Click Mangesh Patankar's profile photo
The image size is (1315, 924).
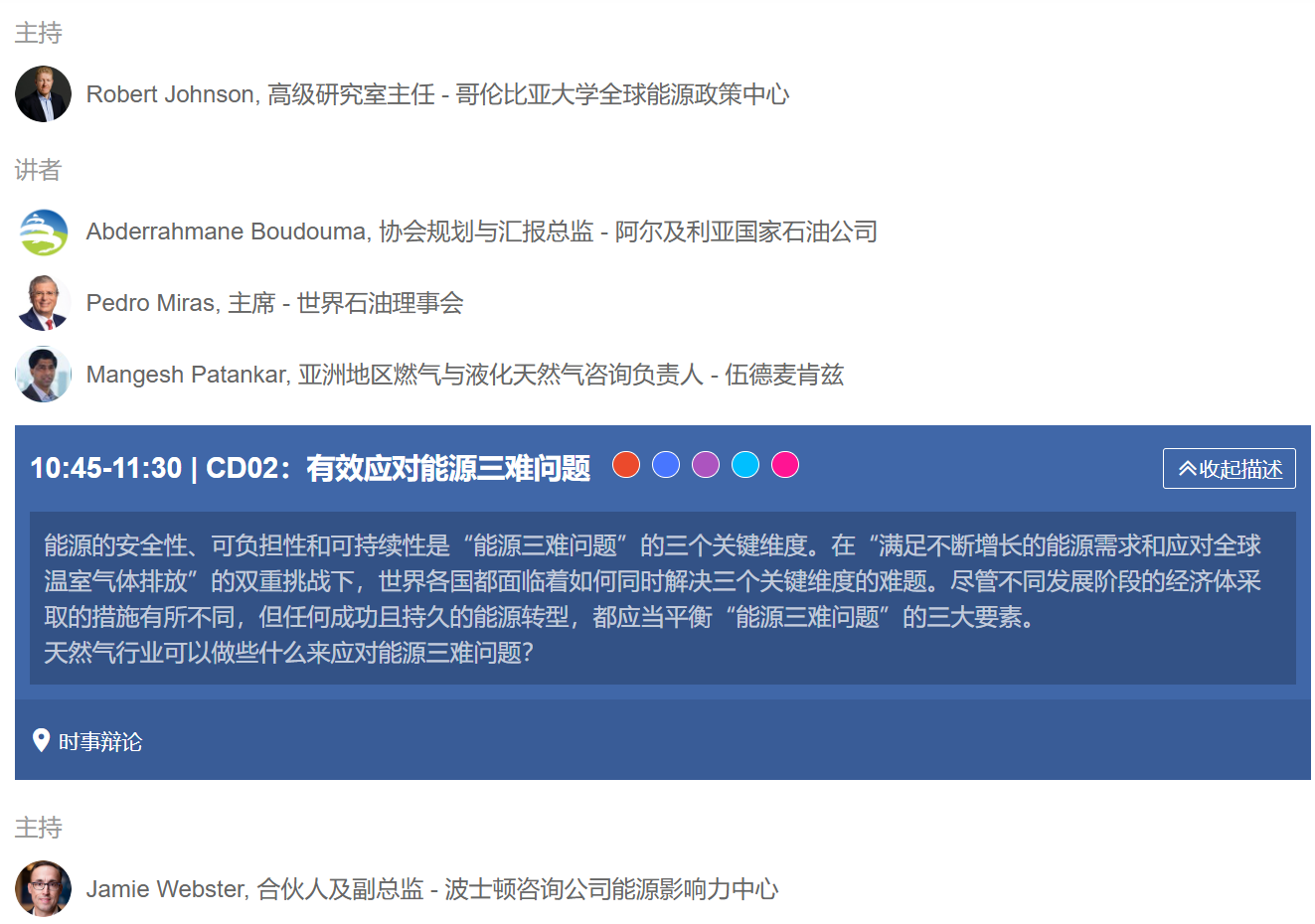(x=43, y=375)
